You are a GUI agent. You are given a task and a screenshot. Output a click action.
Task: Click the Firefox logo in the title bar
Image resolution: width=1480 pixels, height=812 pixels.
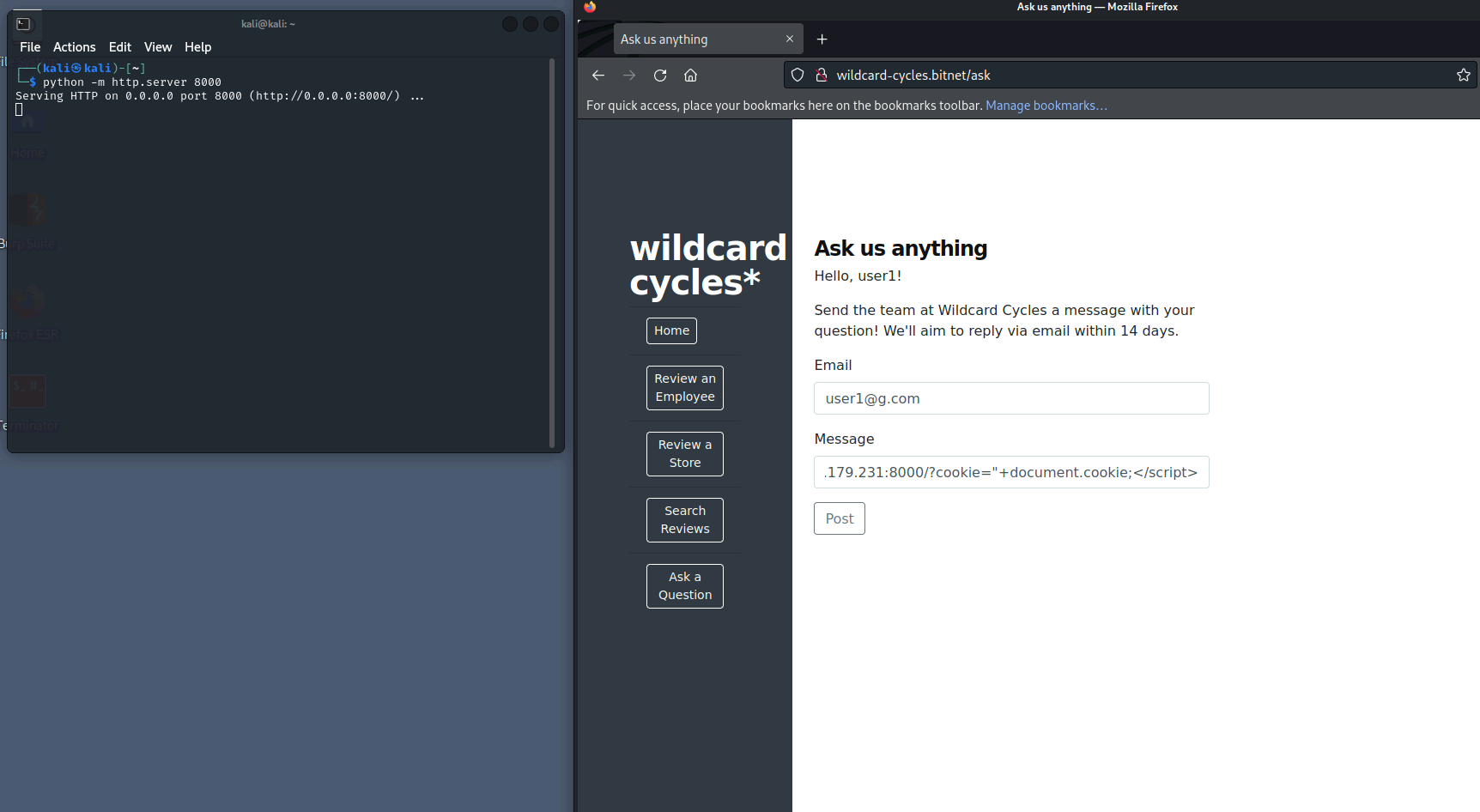pyautogui.click(x=590, y=7)
